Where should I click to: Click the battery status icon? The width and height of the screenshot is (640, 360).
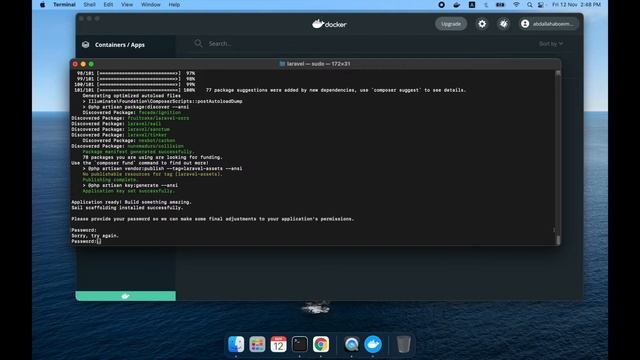(500, 4)
